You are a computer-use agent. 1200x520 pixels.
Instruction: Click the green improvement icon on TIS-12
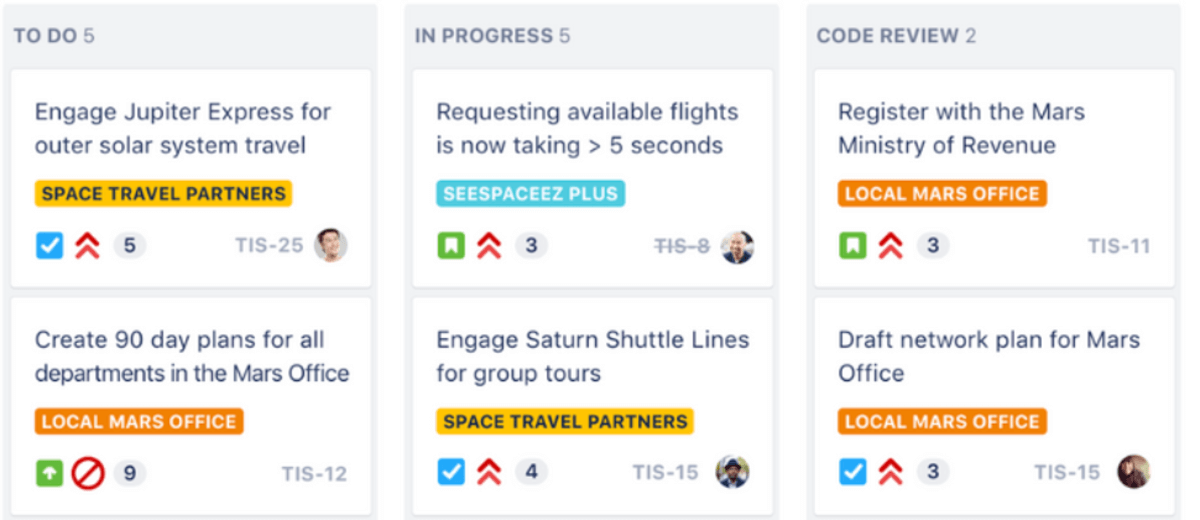(49, 473)
